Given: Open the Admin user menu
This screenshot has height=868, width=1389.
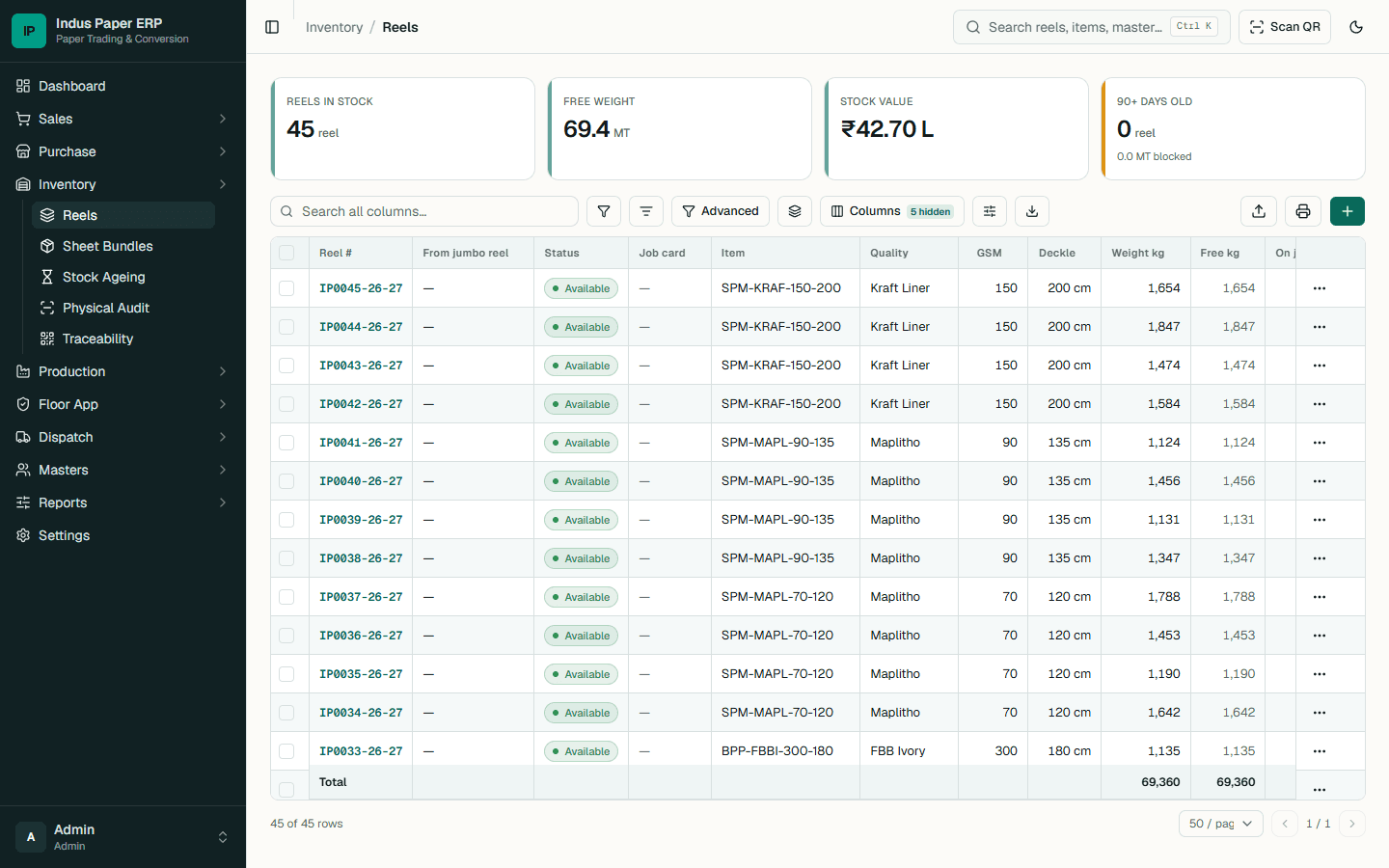Looking at the screenshot, I should tap(123, 837).
